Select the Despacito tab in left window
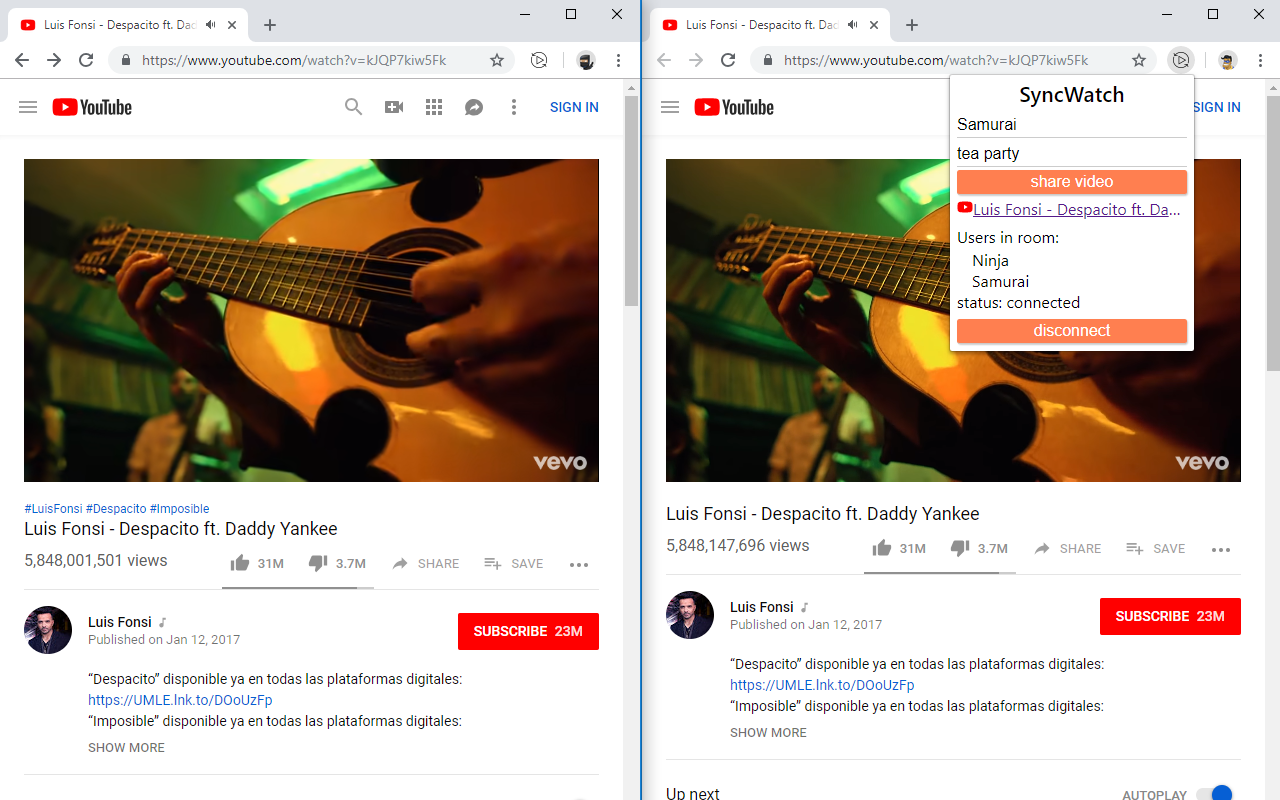Viewport: 1280px width, 800px height. coord(130,25)
